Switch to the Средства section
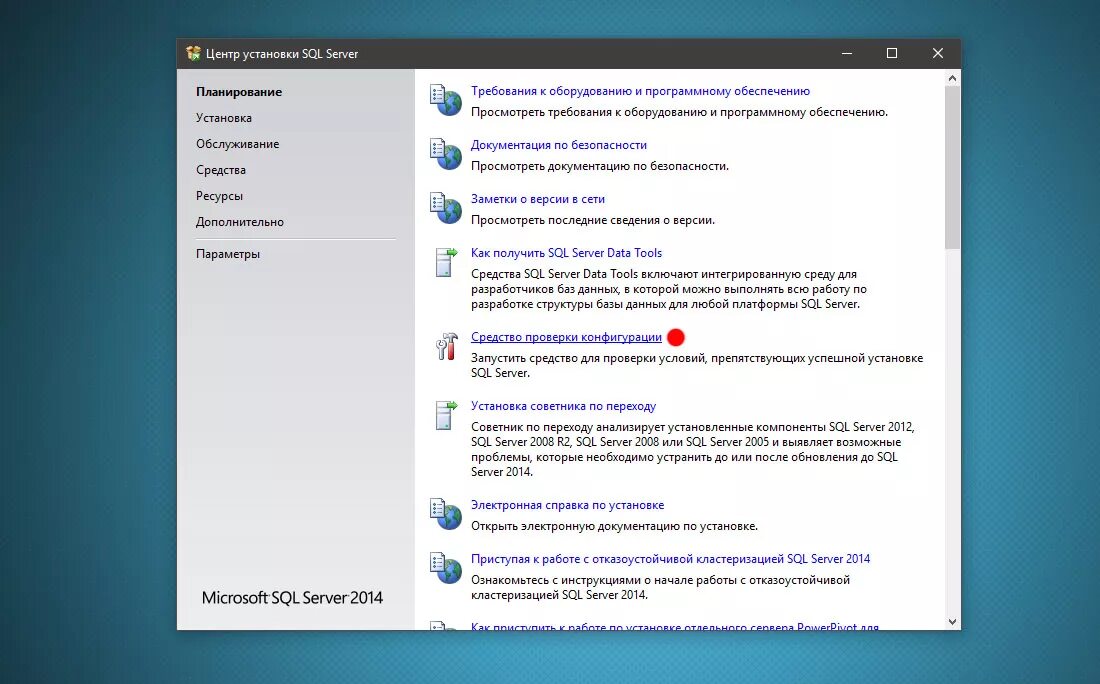The image size is (1100, 684). pyautogui.click(x=221, y=170)
